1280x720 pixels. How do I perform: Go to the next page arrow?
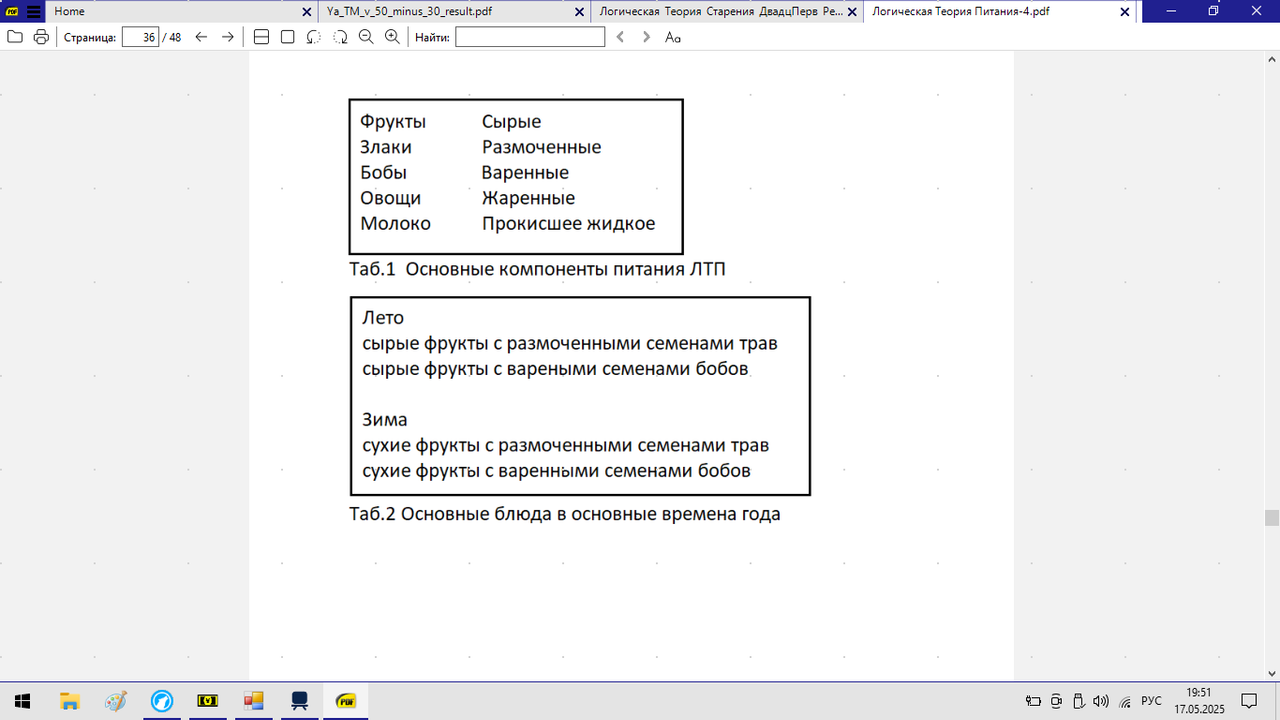click(227, 37)
